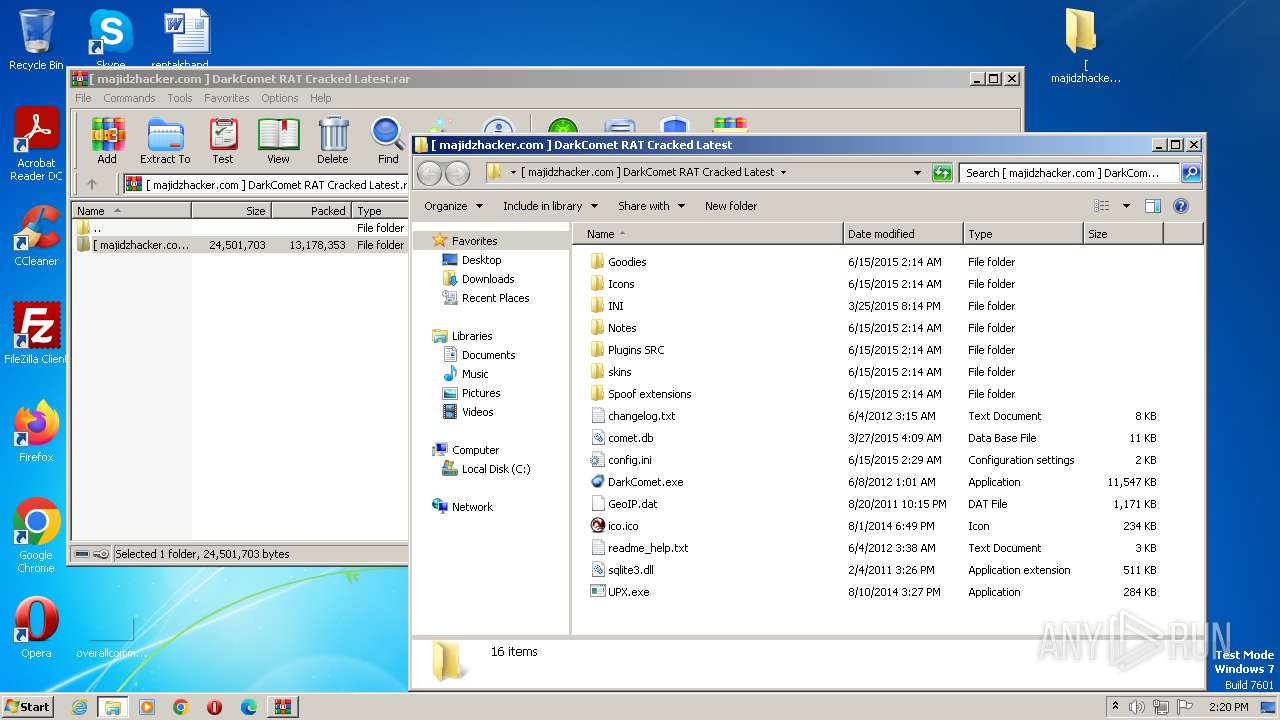1280x720 pixels.
Task: Click the Explorer search magnifier icon
Action: pyautogui.click(x=1190, y=172)
